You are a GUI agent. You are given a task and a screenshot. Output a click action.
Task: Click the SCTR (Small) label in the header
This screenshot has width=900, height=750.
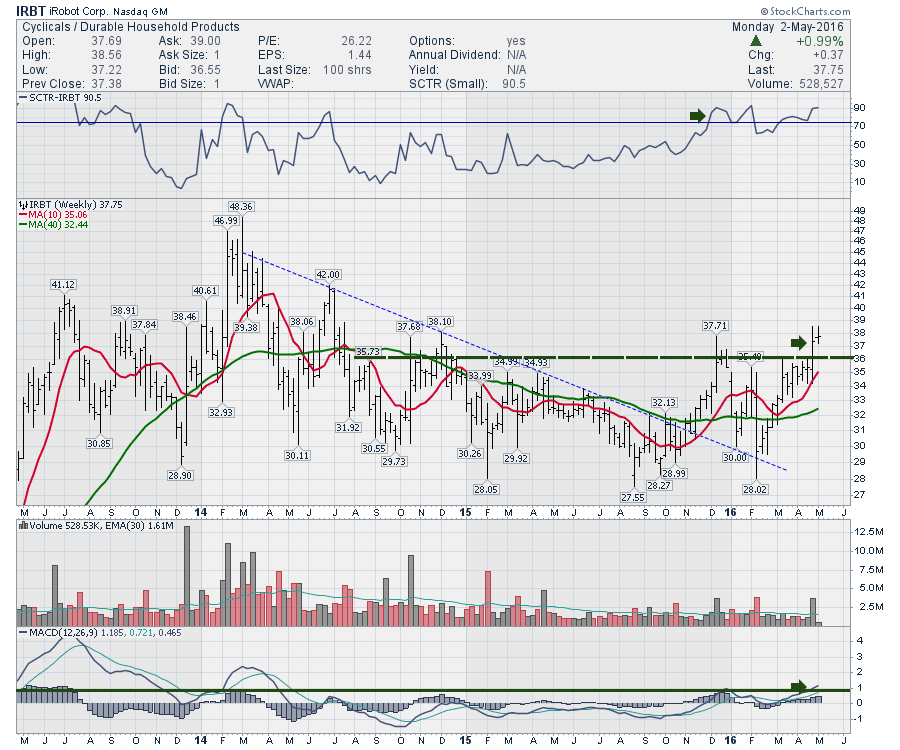448,84
